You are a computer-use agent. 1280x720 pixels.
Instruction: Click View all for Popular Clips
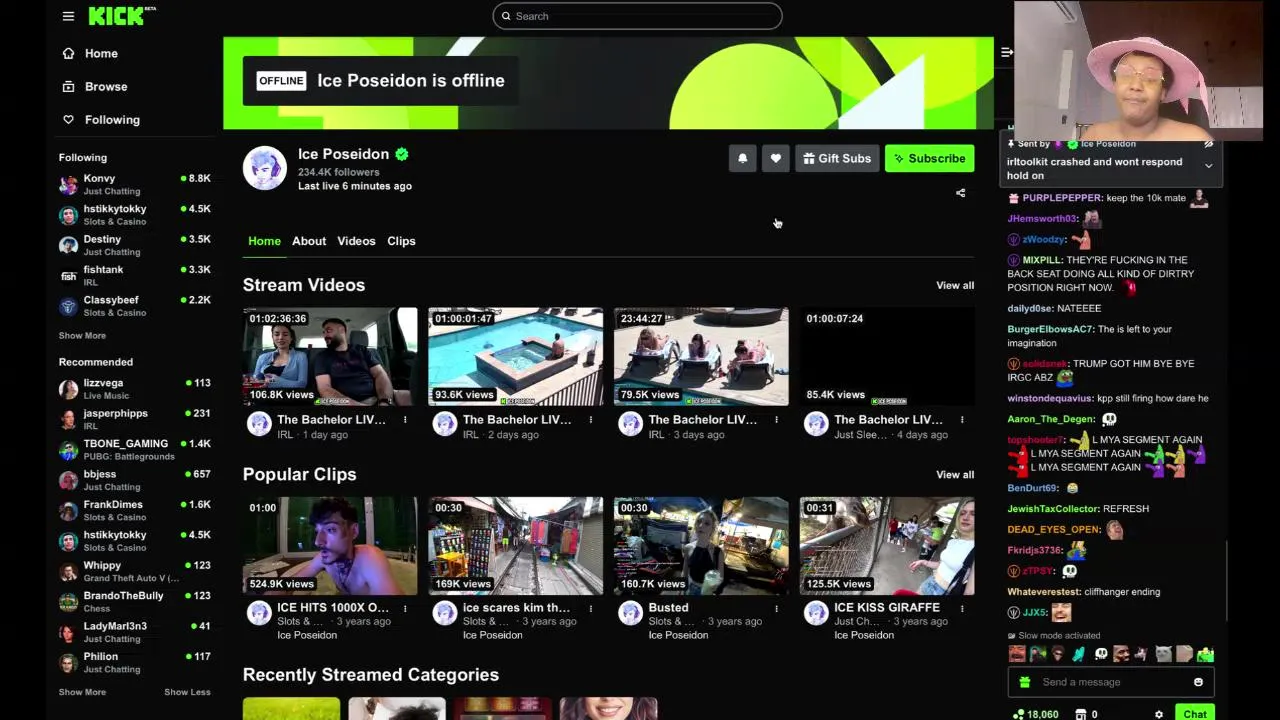[955, 474]
